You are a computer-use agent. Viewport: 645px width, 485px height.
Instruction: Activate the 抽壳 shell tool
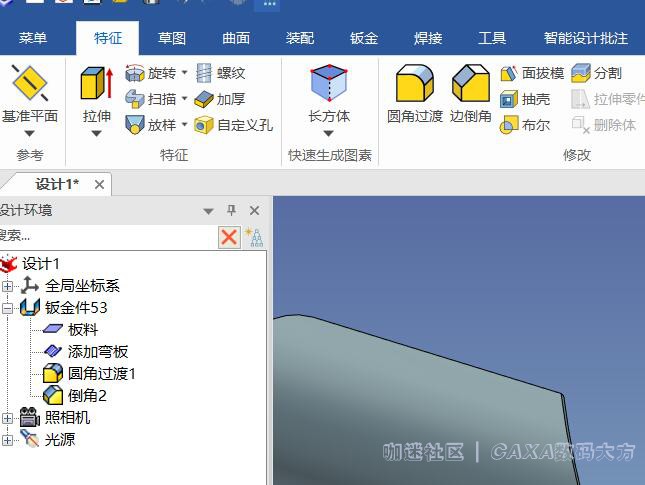click(525, 100)
